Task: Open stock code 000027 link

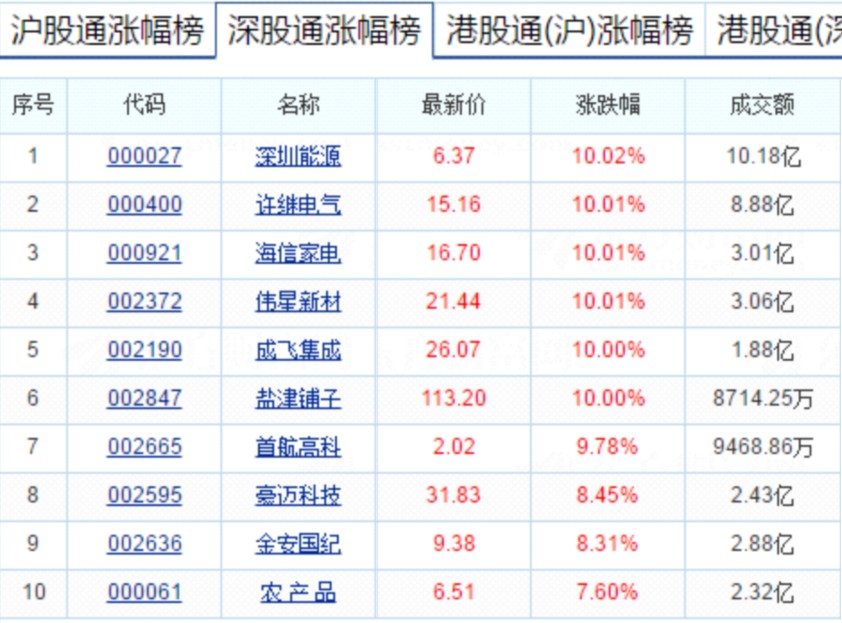Action: pyautogui.click(x=145, y=156)
